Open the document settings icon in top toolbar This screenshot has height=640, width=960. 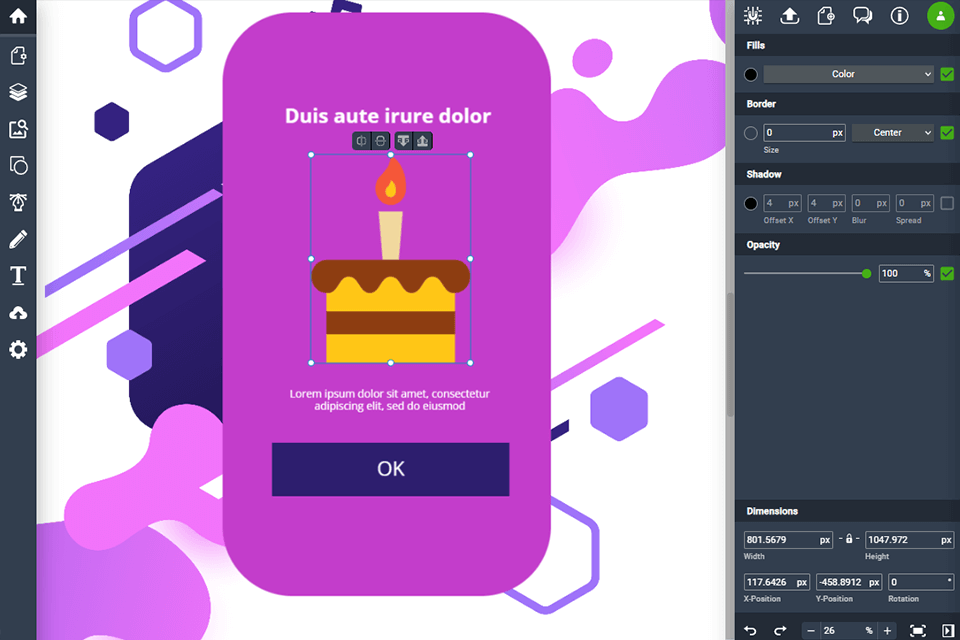[826, 16]
